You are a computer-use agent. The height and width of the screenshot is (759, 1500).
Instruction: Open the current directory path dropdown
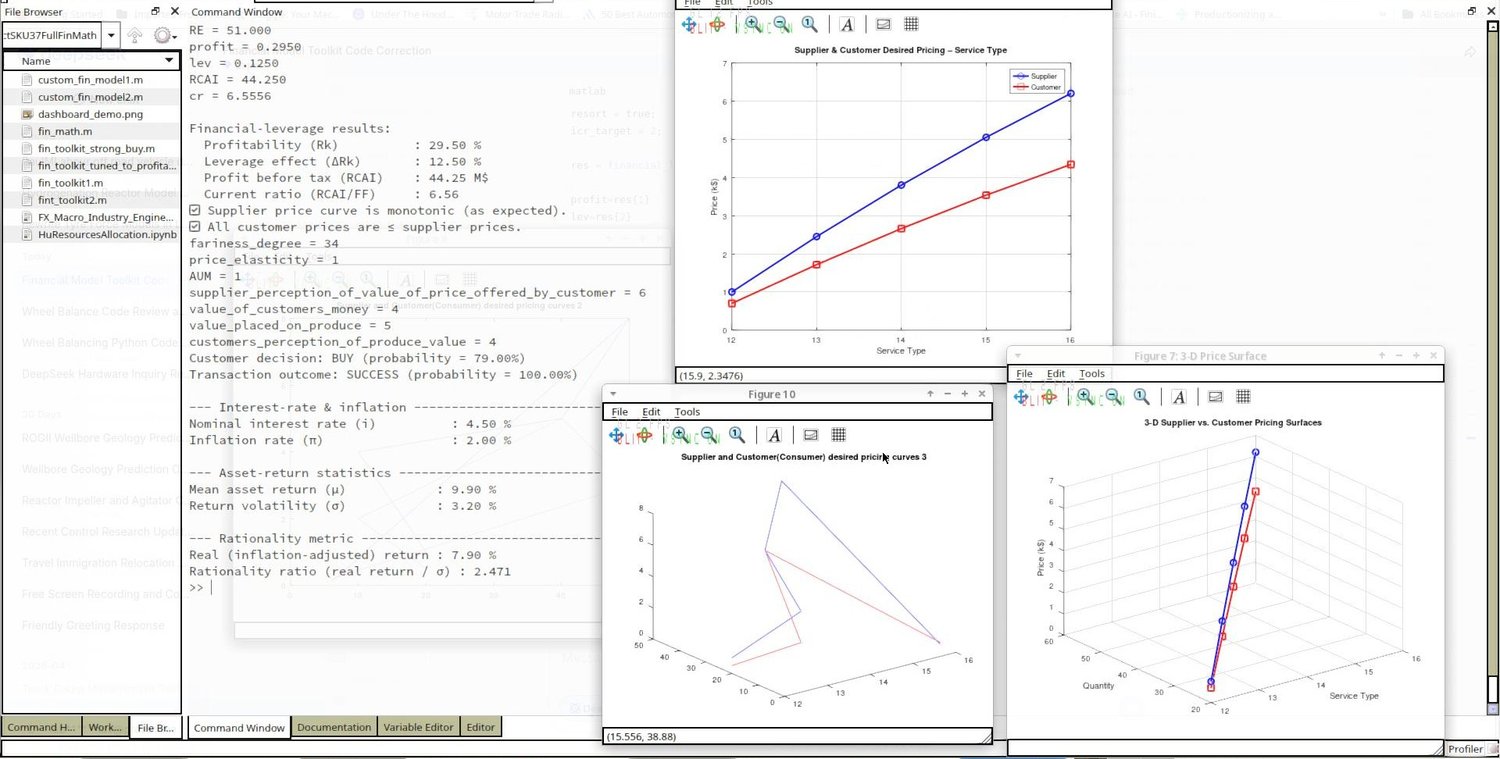tap(110, 35)
